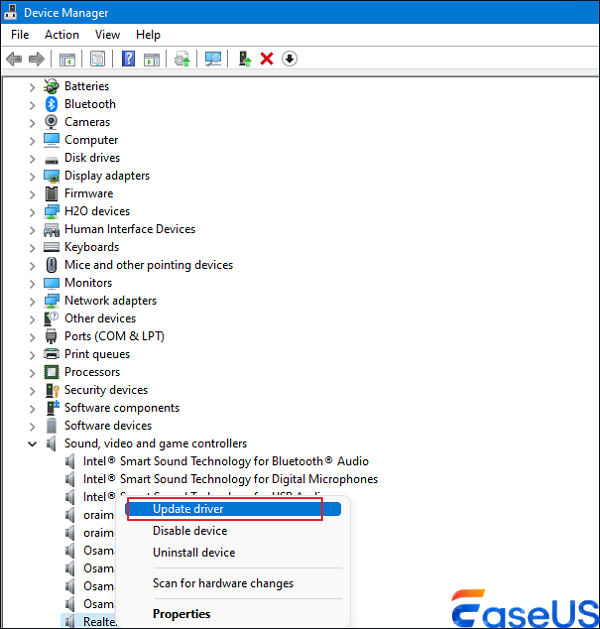Open the View menu
This screenshot has width=600, height=629.
coord(107,35)
